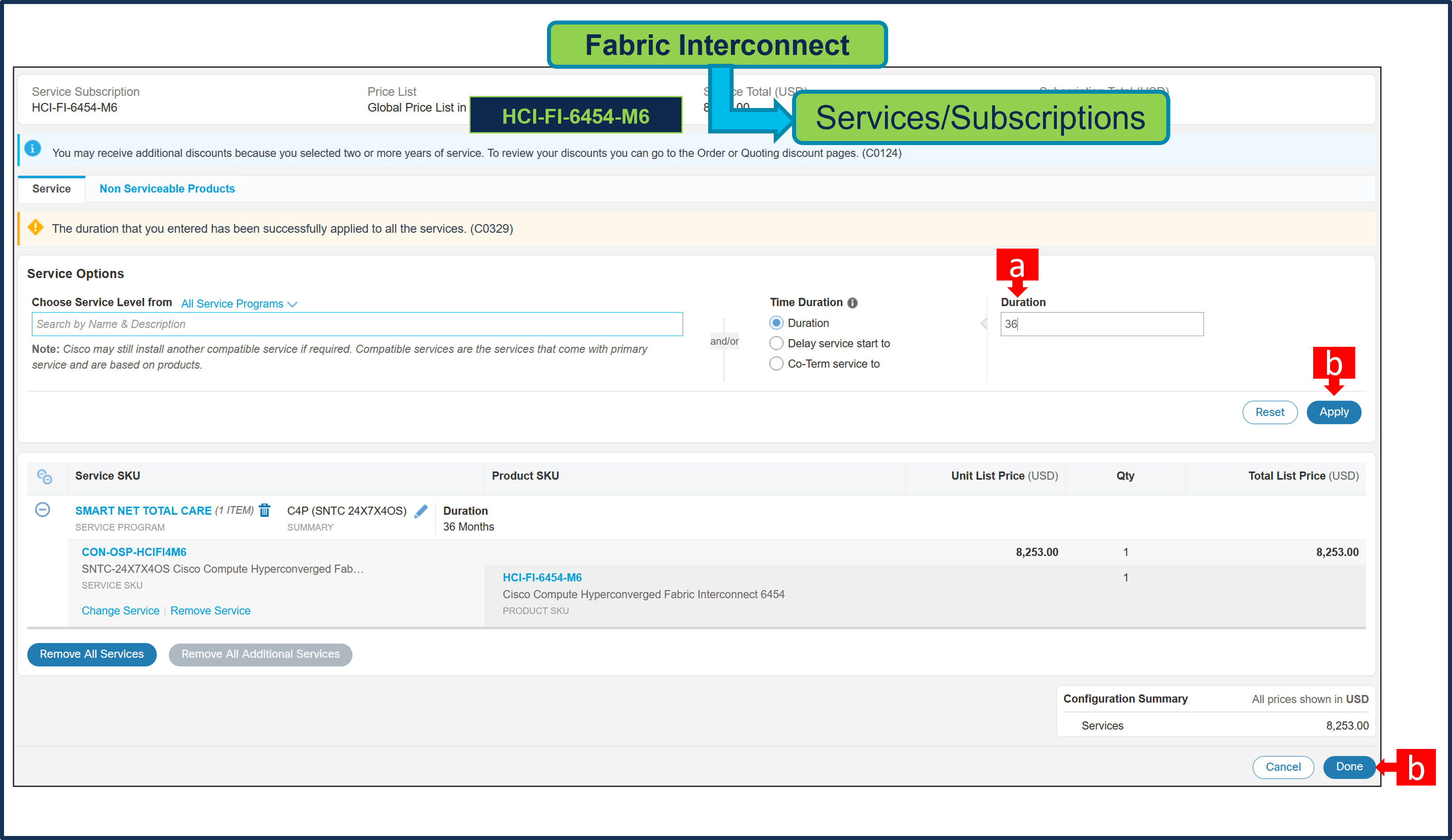Open Non Serviceable Products tab
This screenshot has height=840, width=1452.
tap(167, 189)
